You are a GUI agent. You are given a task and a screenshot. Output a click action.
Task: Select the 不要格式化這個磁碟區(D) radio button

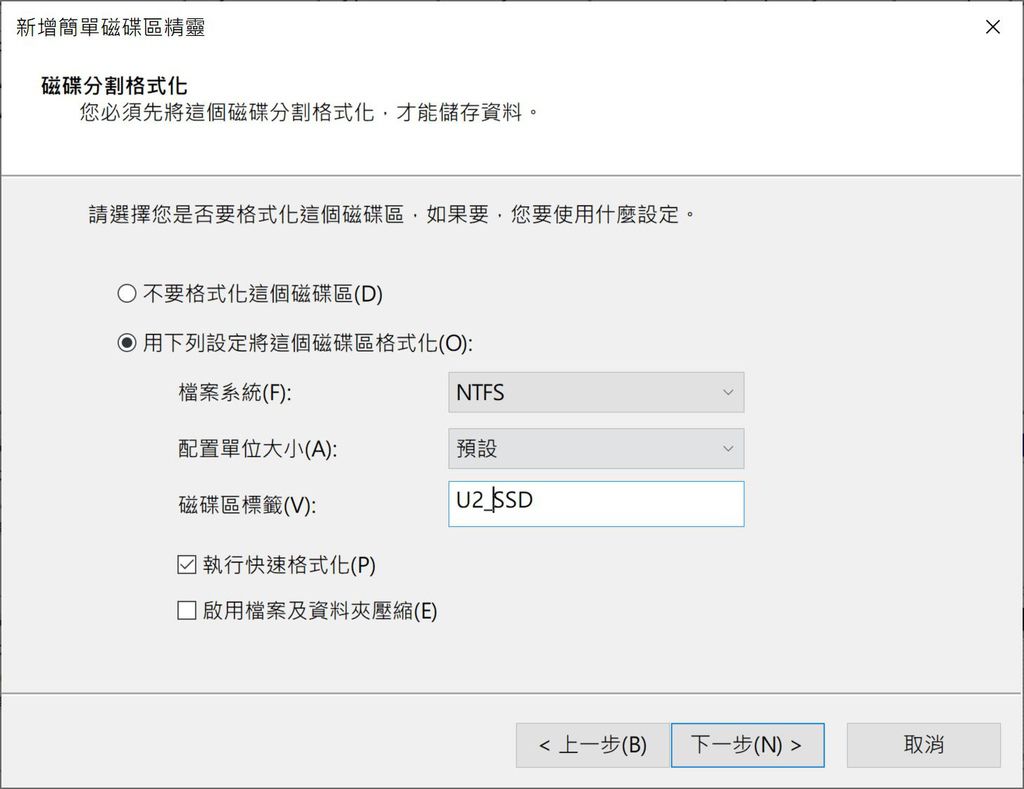coord(127,294)
